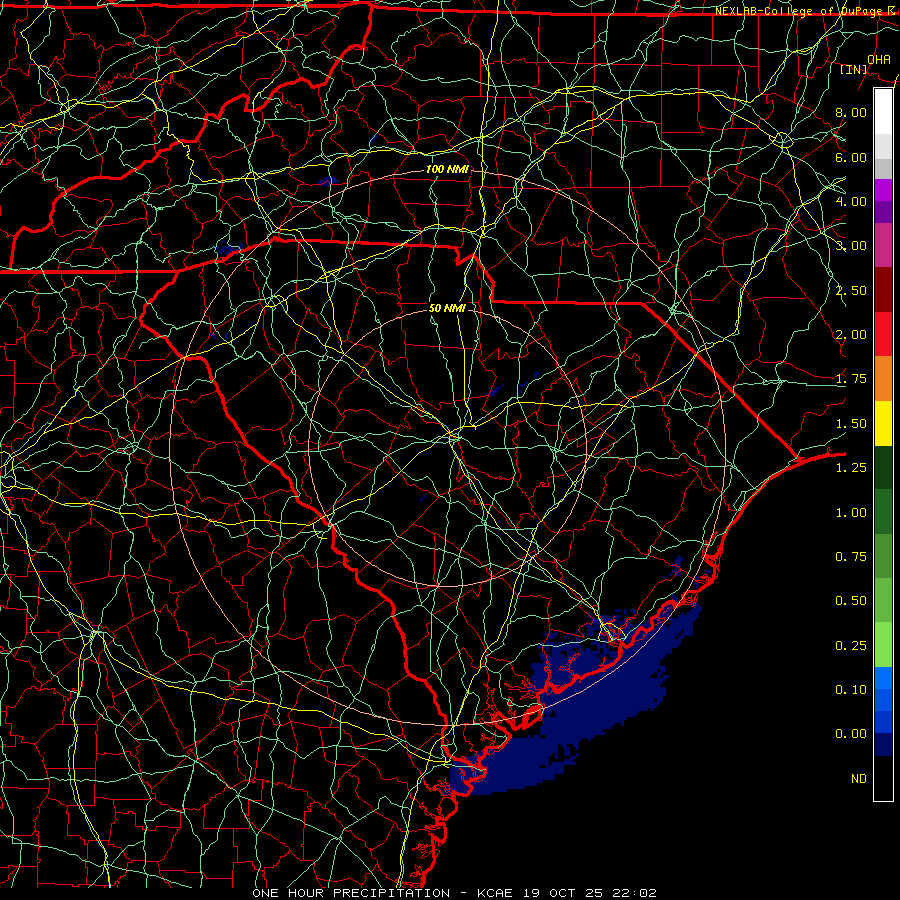Click the "0.25" legend value
900x900 pixels.
click(851, 646)
